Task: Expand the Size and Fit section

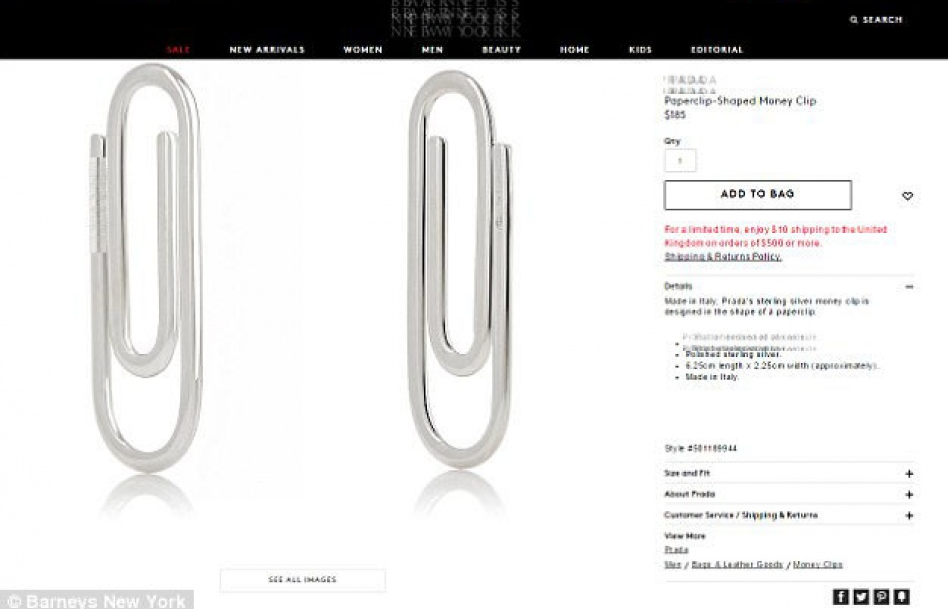Action: tap(909, 474)
